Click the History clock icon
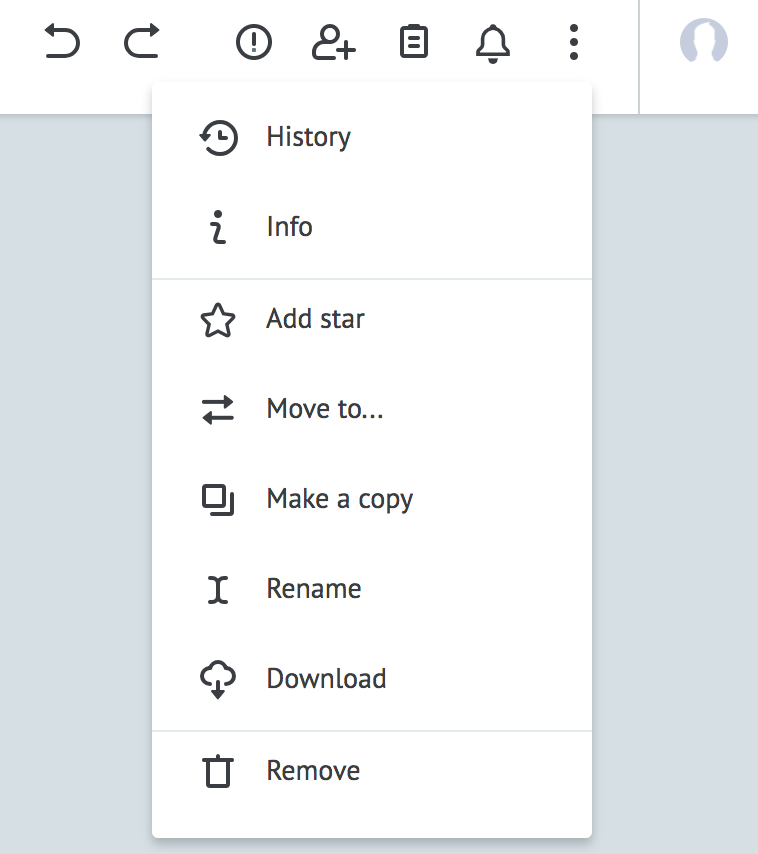 [218, 137]
